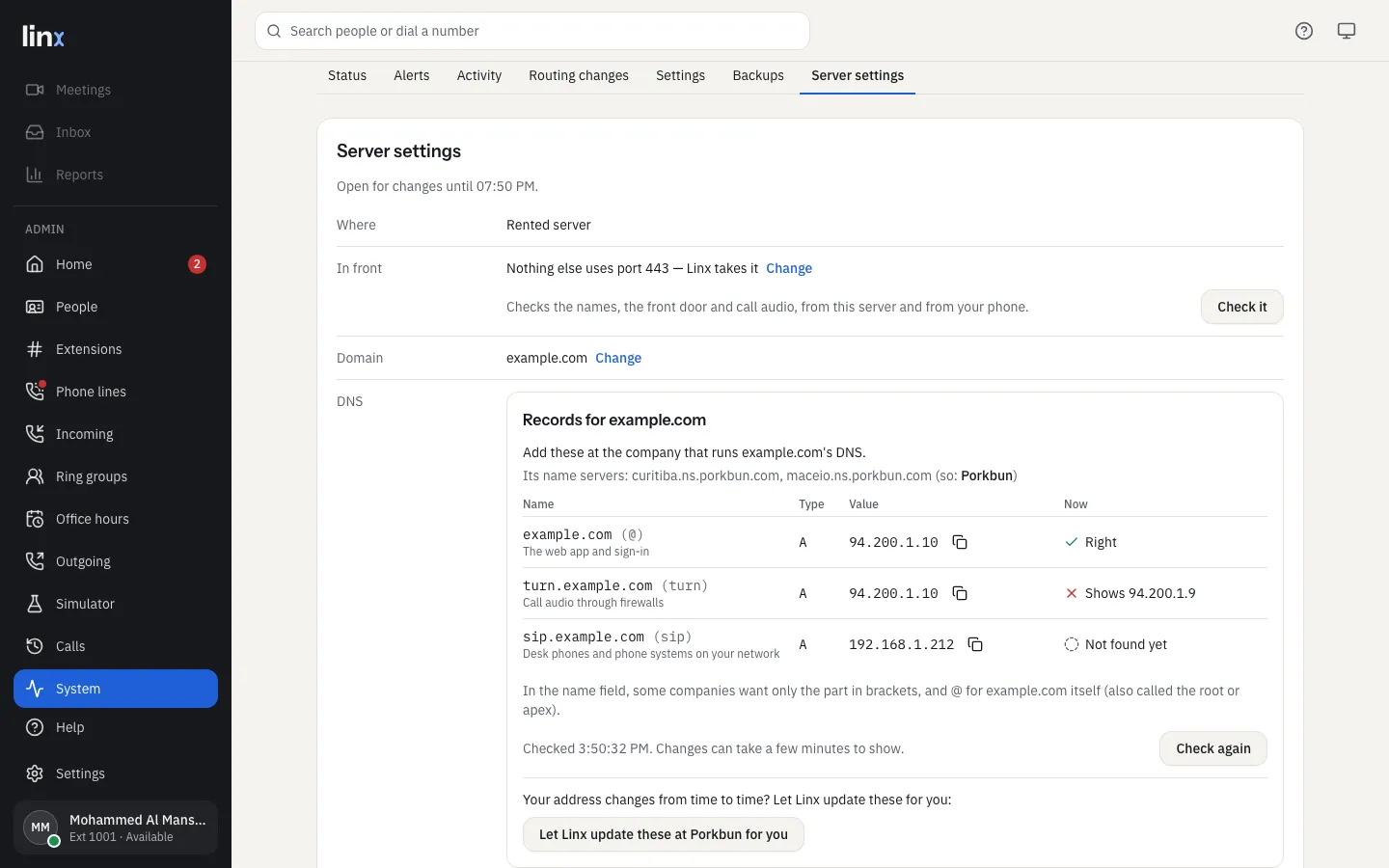Click Check again for DNS records
1389x868 pixels.
pyautogui.click(x=1213, y=748)
